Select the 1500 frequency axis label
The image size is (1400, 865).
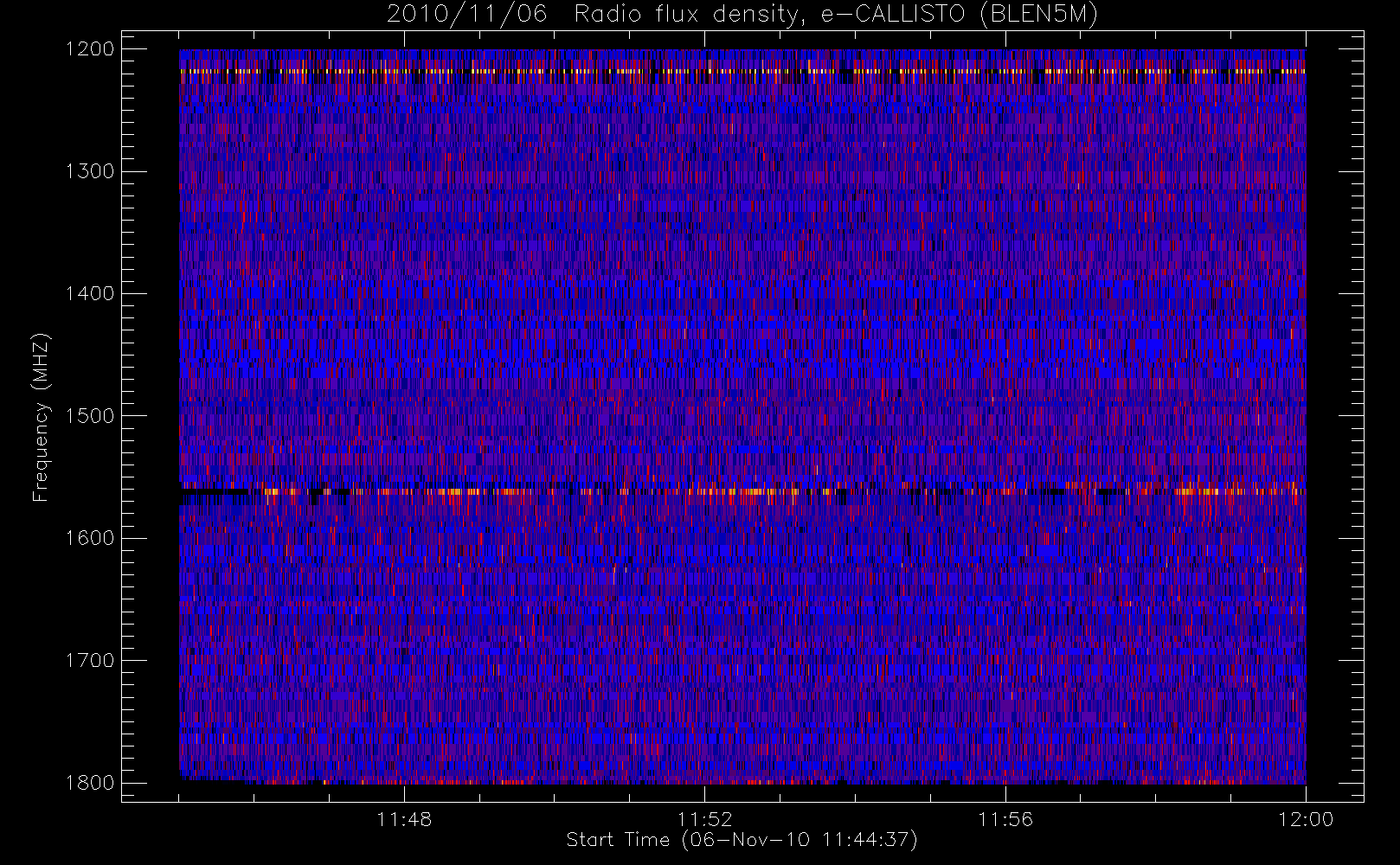click(90, 416)
